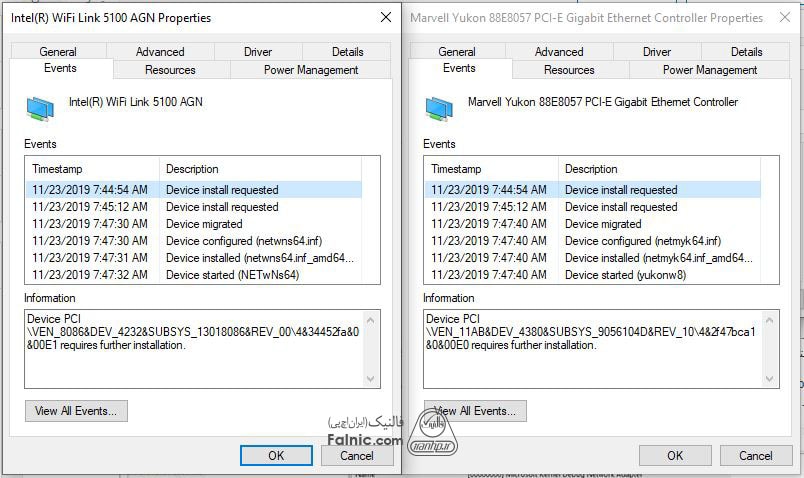The width and height of the screenshot is (804, 478).
Task: Open Power Management tab in the Intel WiFi dialog
Action: pyautogui.click(x=311, y=70)
